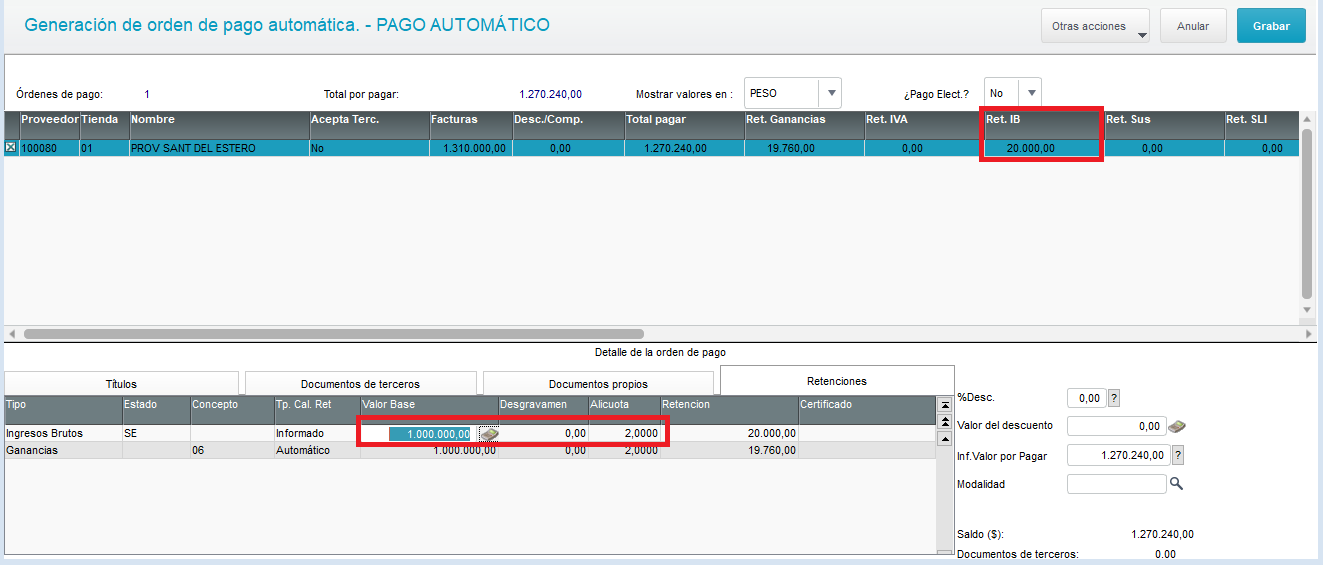Click the Valor del descuento field
This screenshot has width=1323, height=565.
(1117, 426)
